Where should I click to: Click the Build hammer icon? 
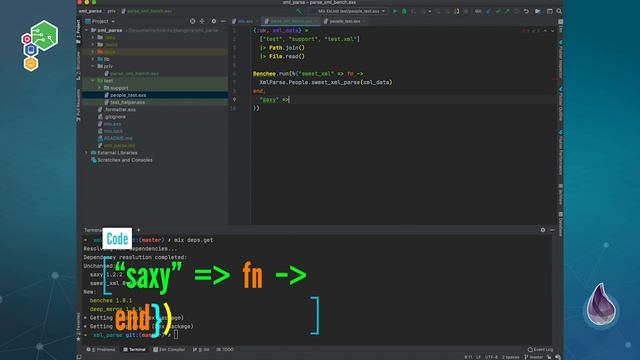point(299,11)
